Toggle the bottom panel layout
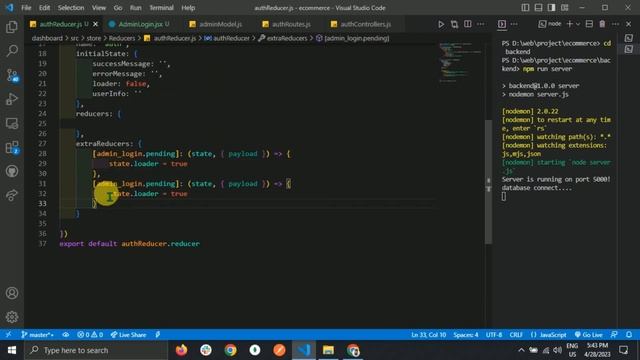The width and height of the screenshot is (640, 360). (538, 8)
